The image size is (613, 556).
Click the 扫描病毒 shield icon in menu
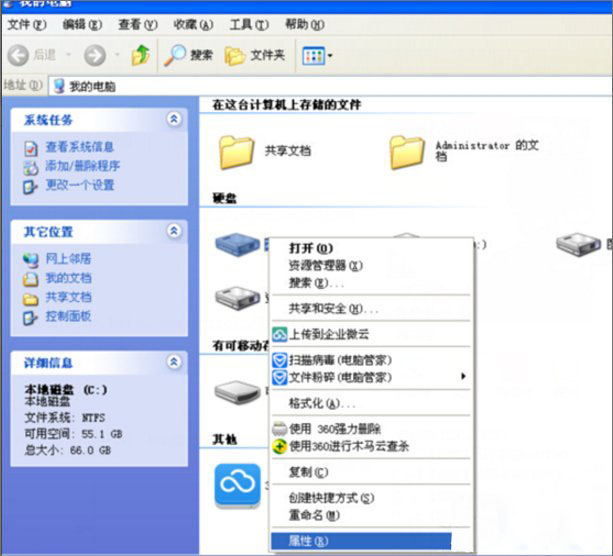click(x=280, y=360)
